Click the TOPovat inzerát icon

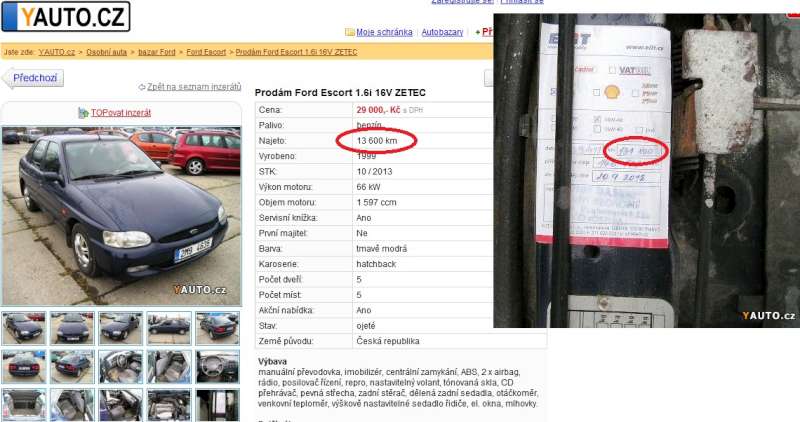83,113
